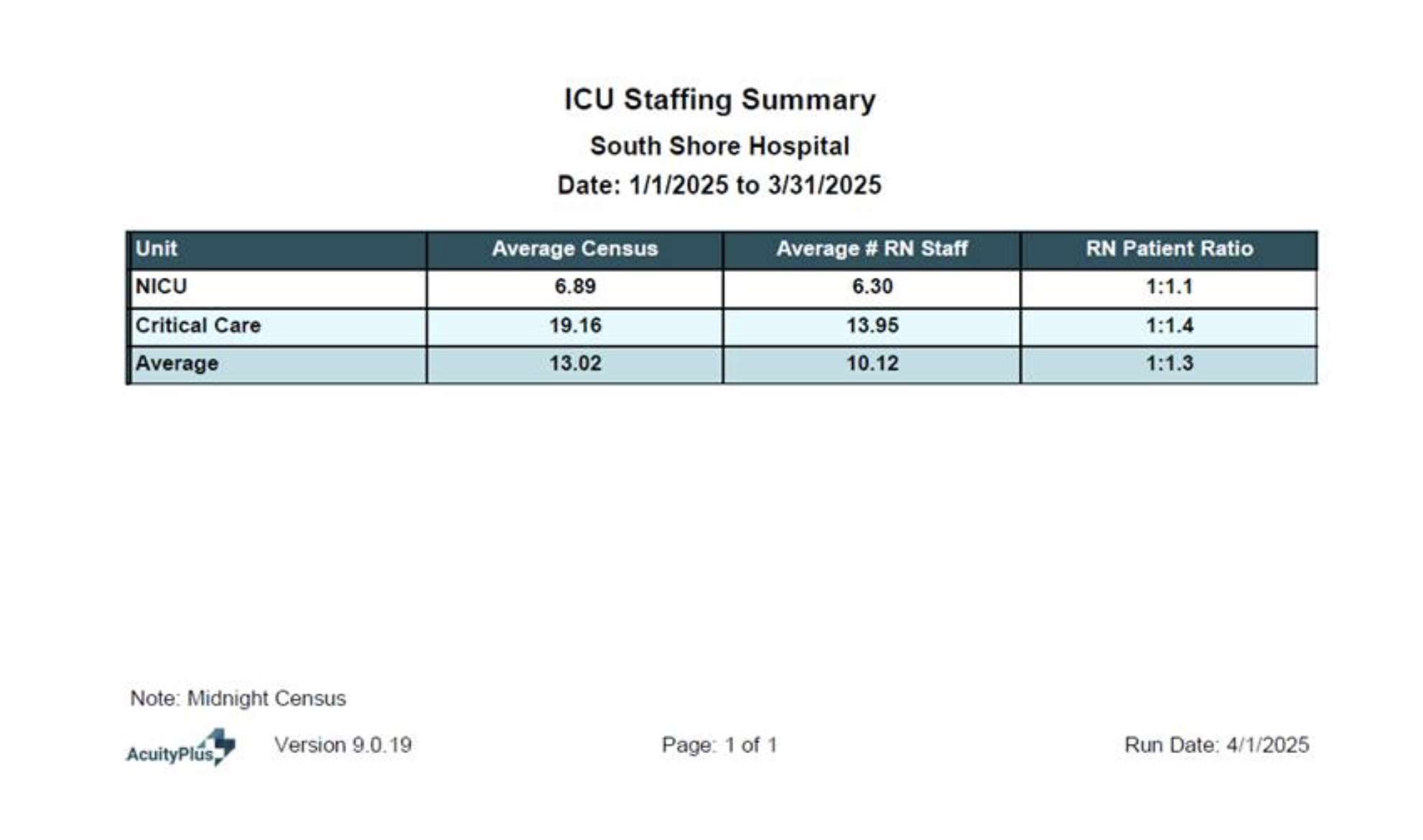
Task: Click Critical Care RN staff value 13.95
Action: point(872,326)
